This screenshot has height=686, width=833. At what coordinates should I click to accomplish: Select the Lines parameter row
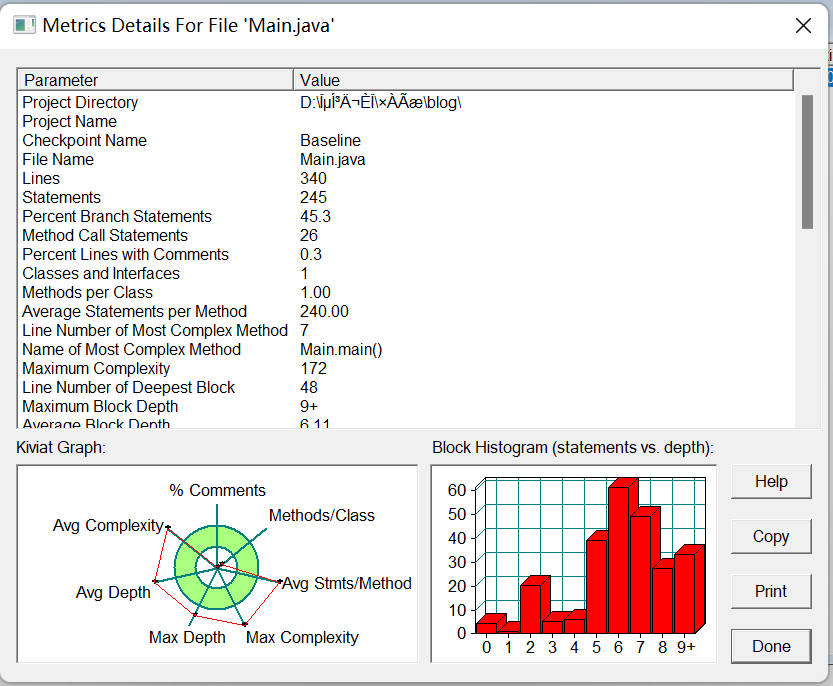coord(407,179)
